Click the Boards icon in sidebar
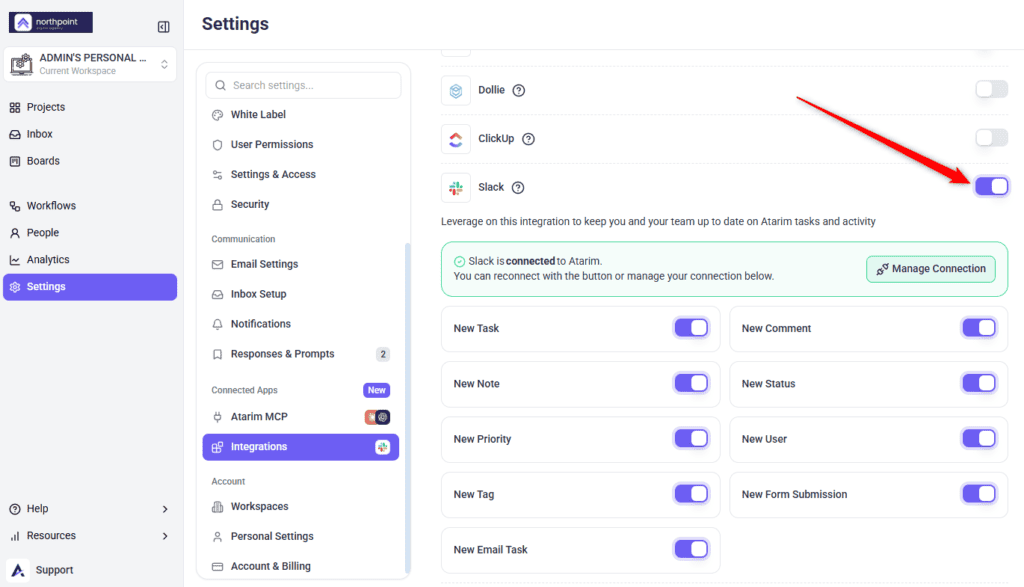 click(15, 161)
